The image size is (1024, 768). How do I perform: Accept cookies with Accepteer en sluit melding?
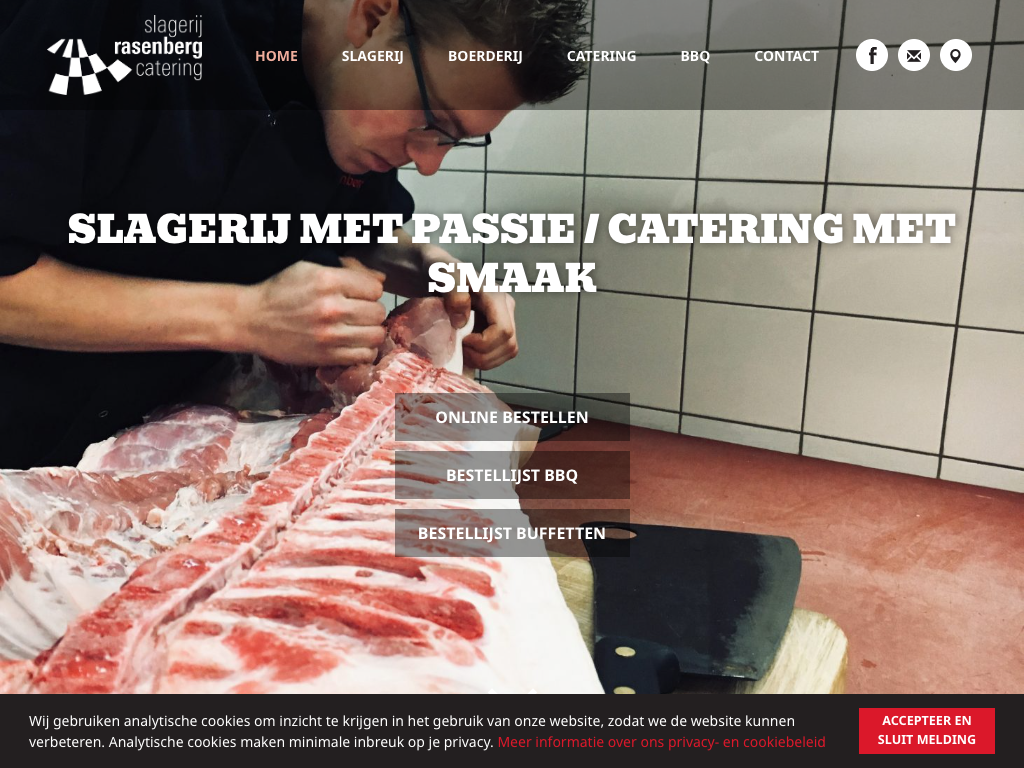click(927, 730)
